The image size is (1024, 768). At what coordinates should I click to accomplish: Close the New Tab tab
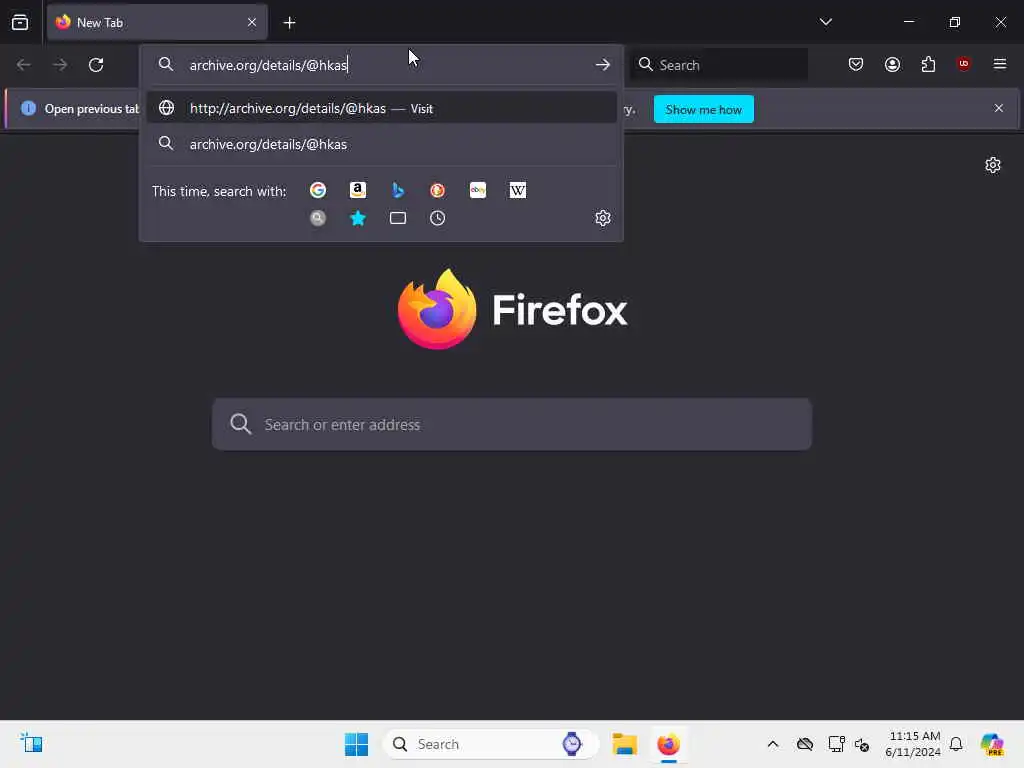click(x=252, y=22)
